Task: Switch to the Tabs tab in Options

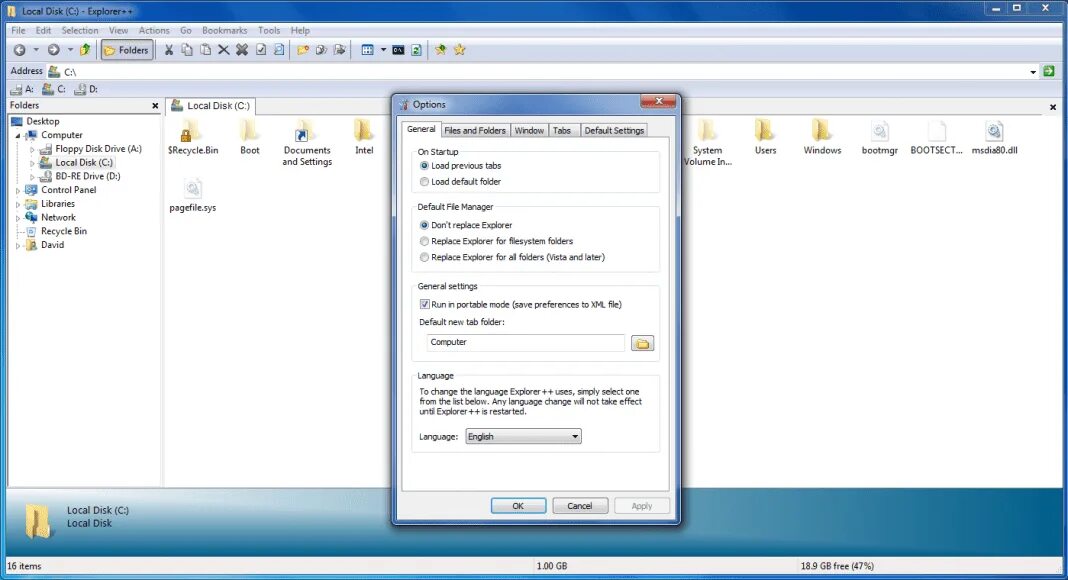Action: [562, 130]
